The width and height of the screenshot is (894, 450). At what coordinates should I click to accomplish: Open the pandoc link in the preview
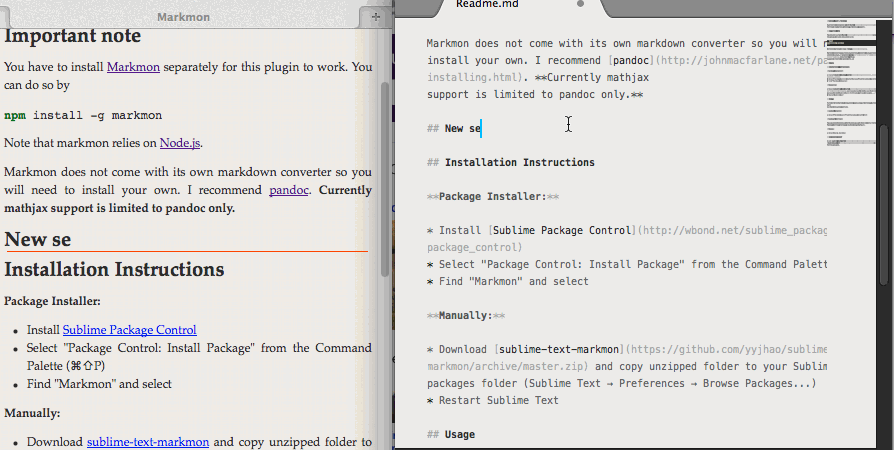click(x=289, y=190)
